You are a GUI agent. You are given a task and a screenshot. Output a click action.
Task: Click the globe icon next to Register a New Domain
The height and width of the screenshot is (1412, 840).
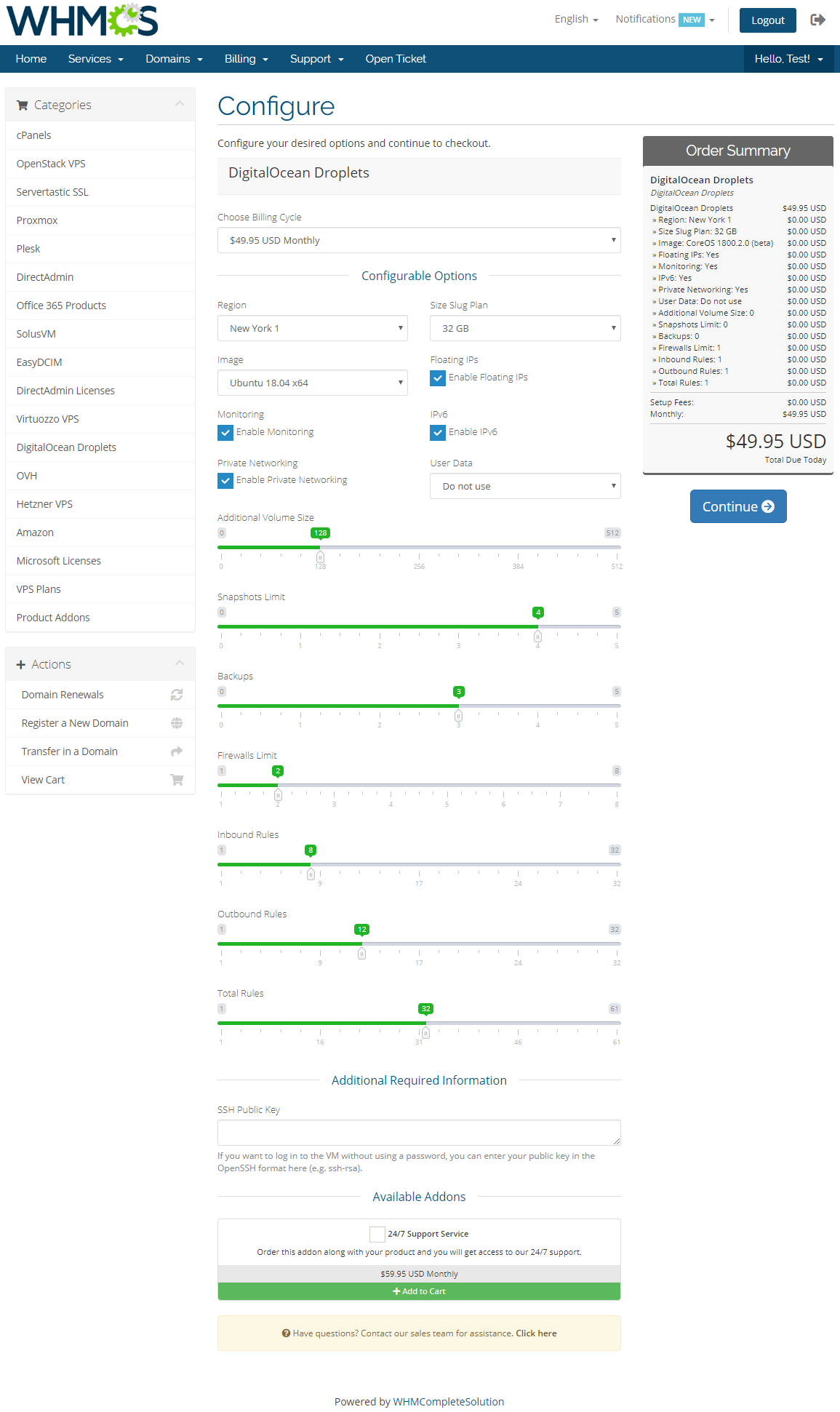(177, 723)
